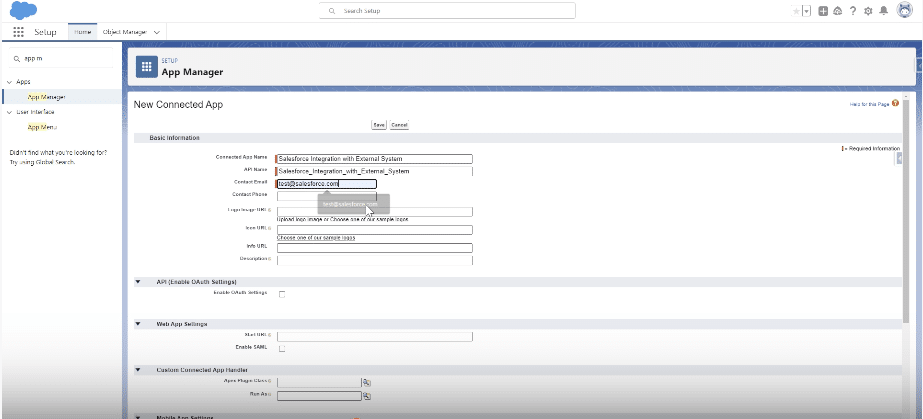Click the Start URL field
Screen dimensions: 923x419
[x=375, y=337]
